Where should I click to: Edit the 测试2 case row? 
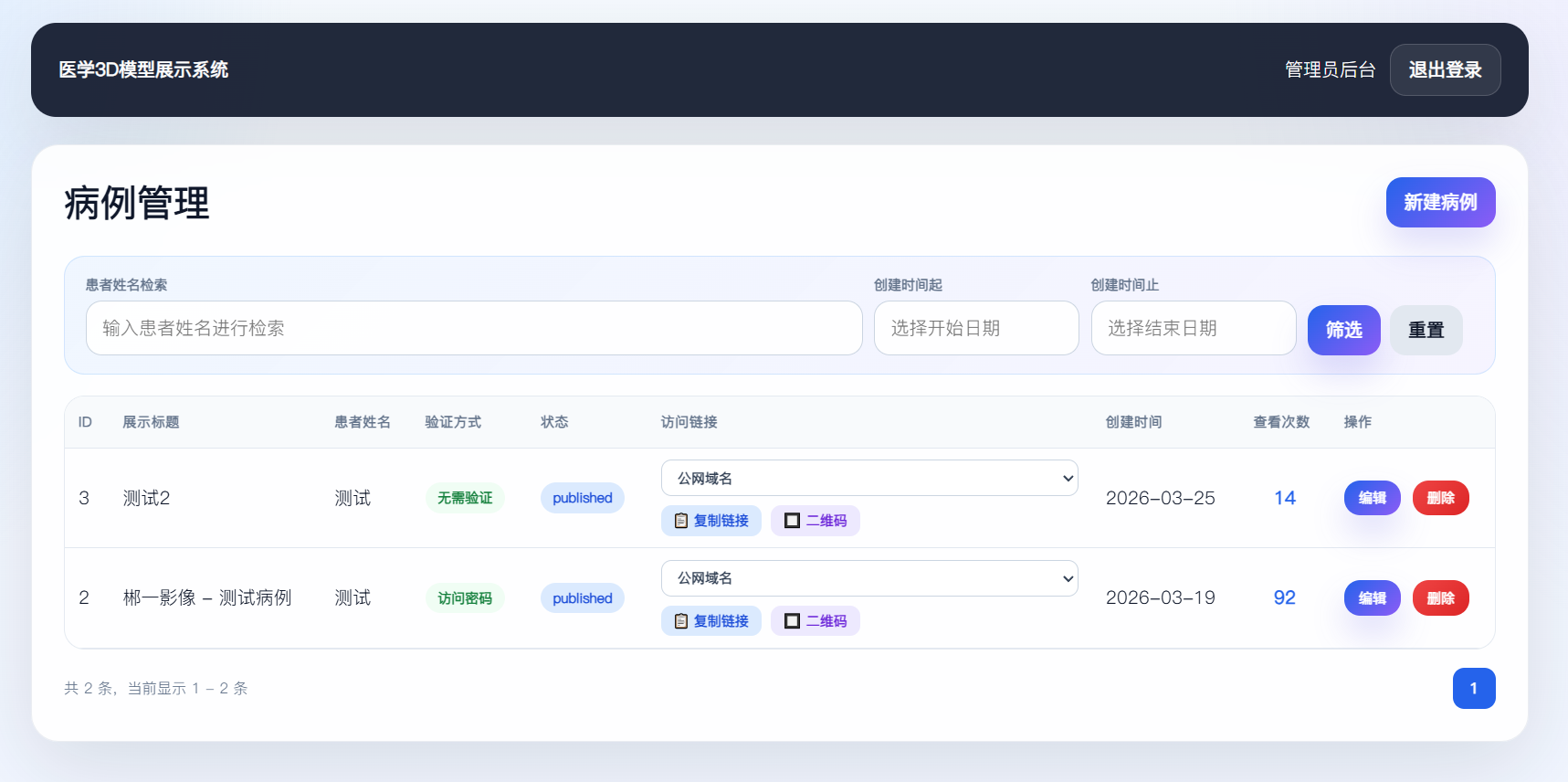coord(1372,498)
